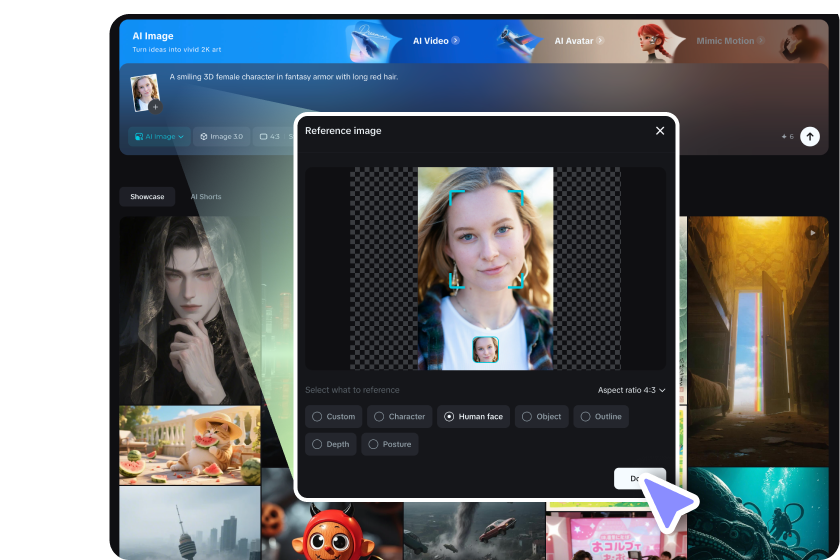Click the sparkle credits icon showing 6
840x560 pixels.
tap(783, 136)
